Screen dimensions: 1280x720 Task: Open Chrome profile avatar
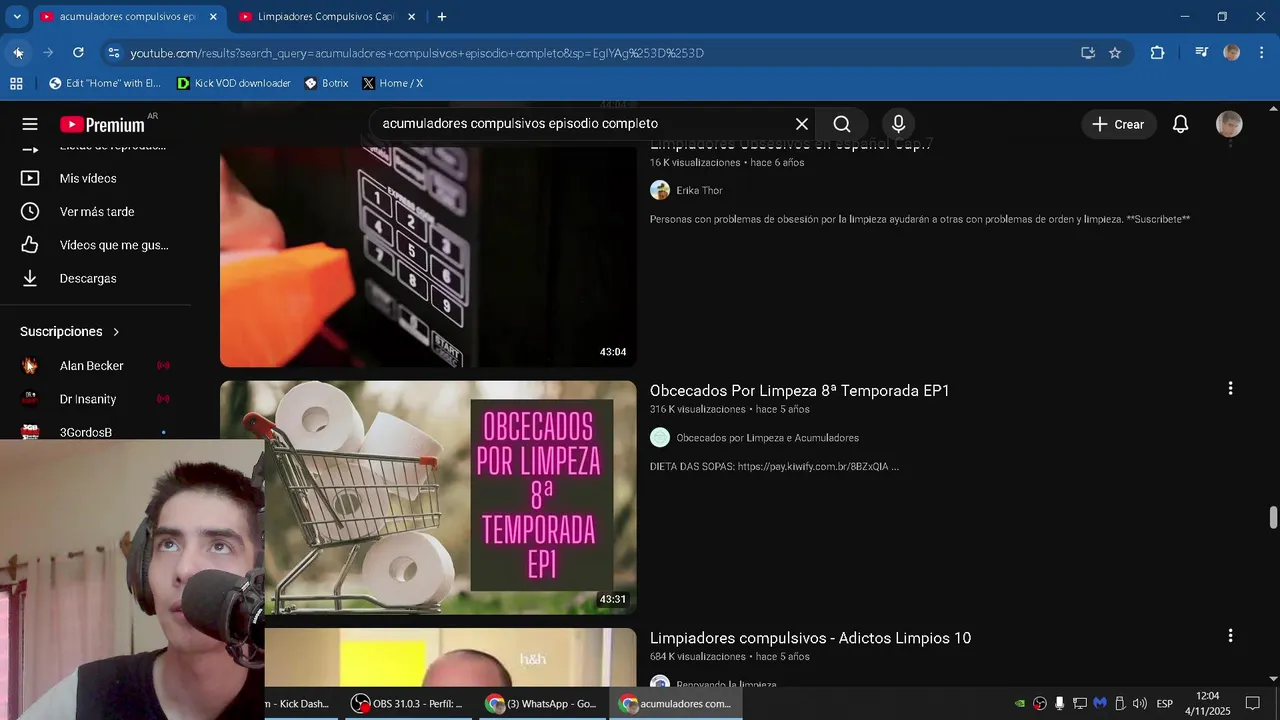(1232, 53)
